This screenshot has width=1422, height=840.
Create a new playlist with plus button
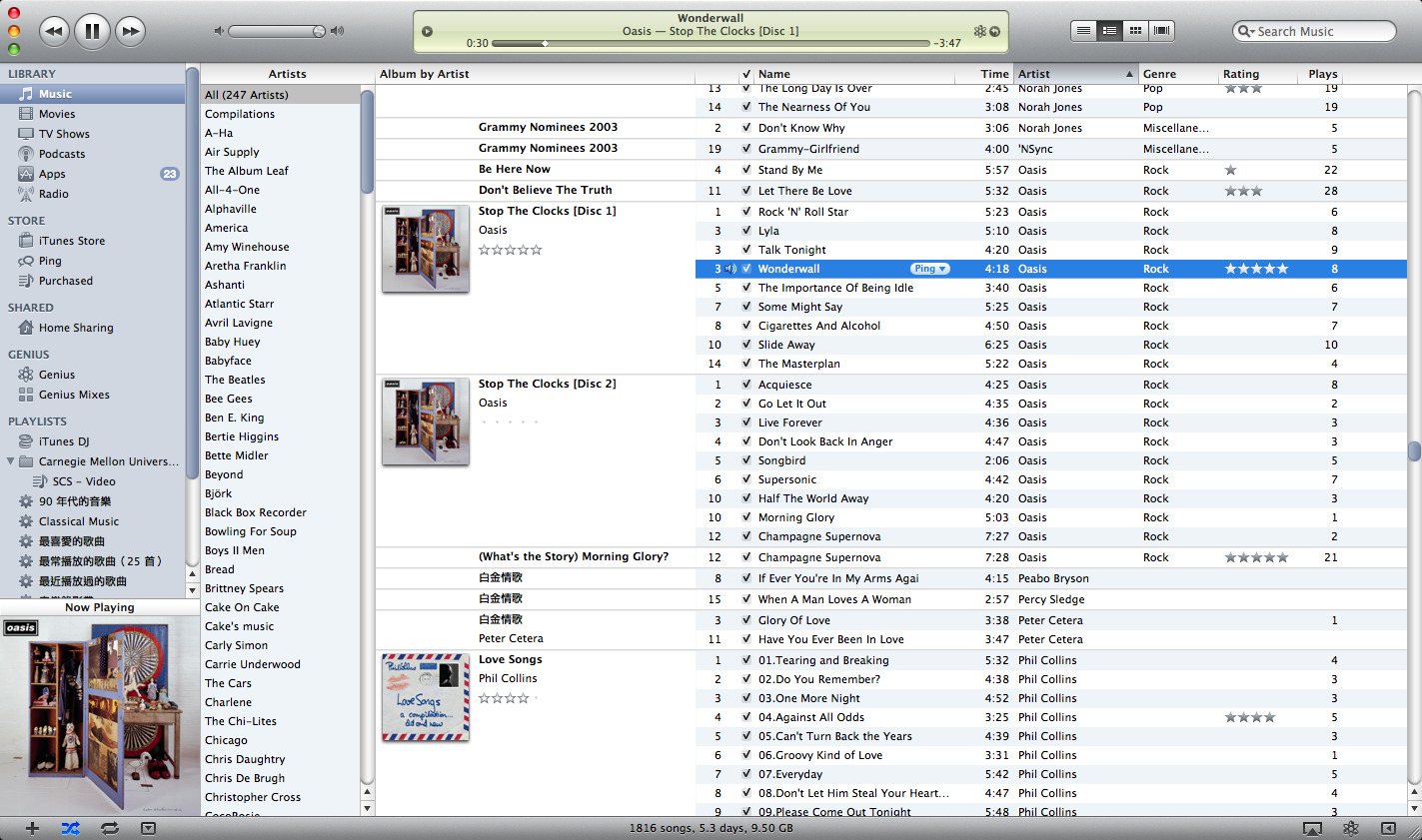tap(32, 828)
